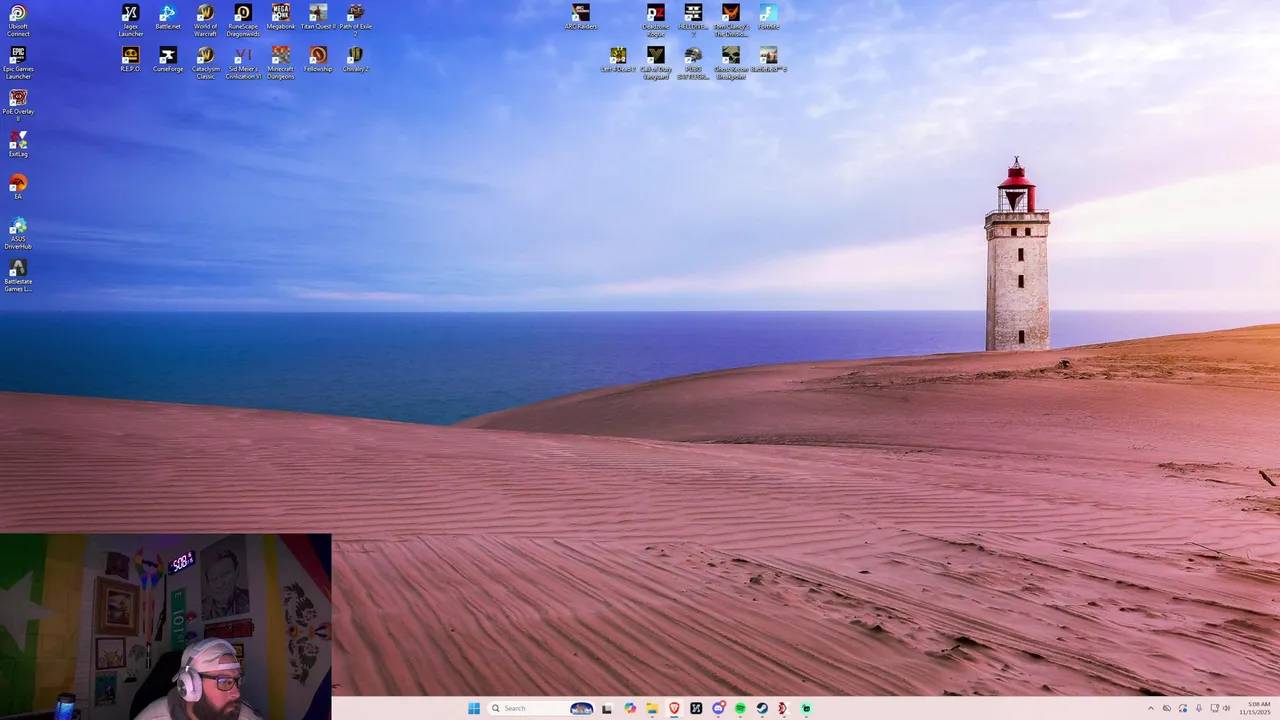The image size is (1280, 720).
Task: Select the Ghost Recon Breakpoint icon
Action: pyautogui.click(x=731, y=62)
